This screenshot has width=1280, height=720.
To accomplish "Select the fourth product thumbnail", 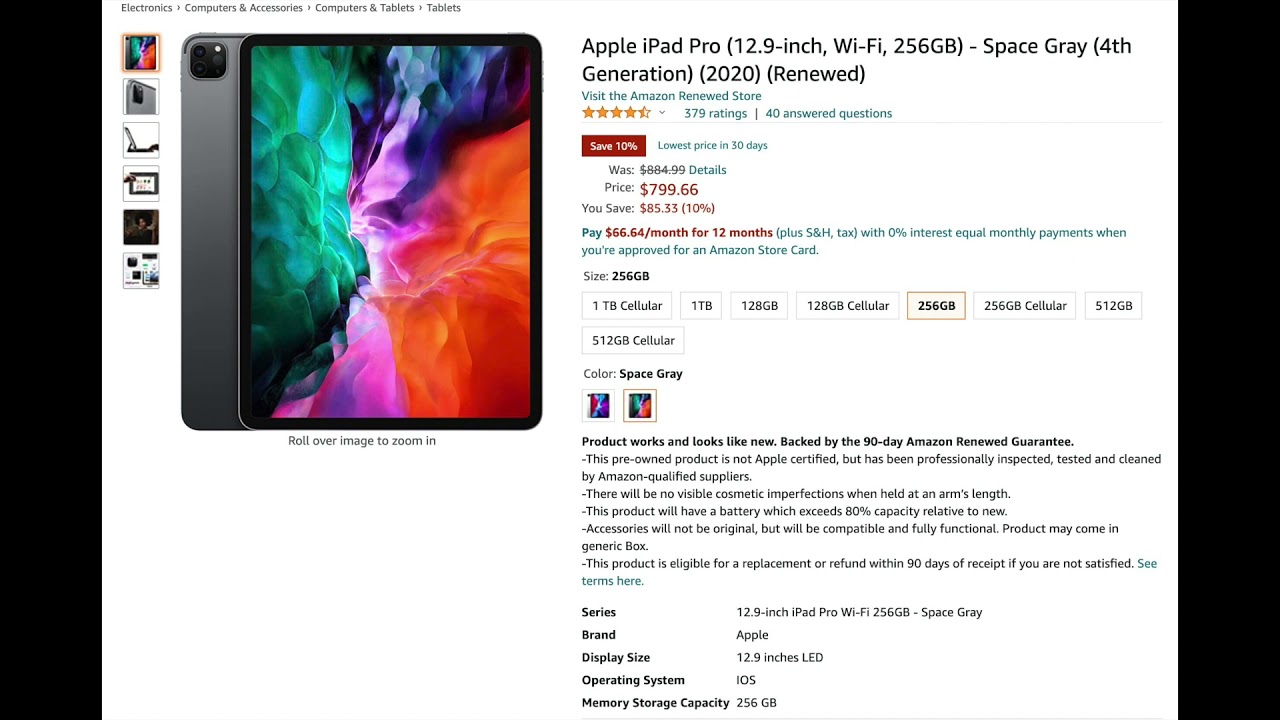I will coord(141,184).
